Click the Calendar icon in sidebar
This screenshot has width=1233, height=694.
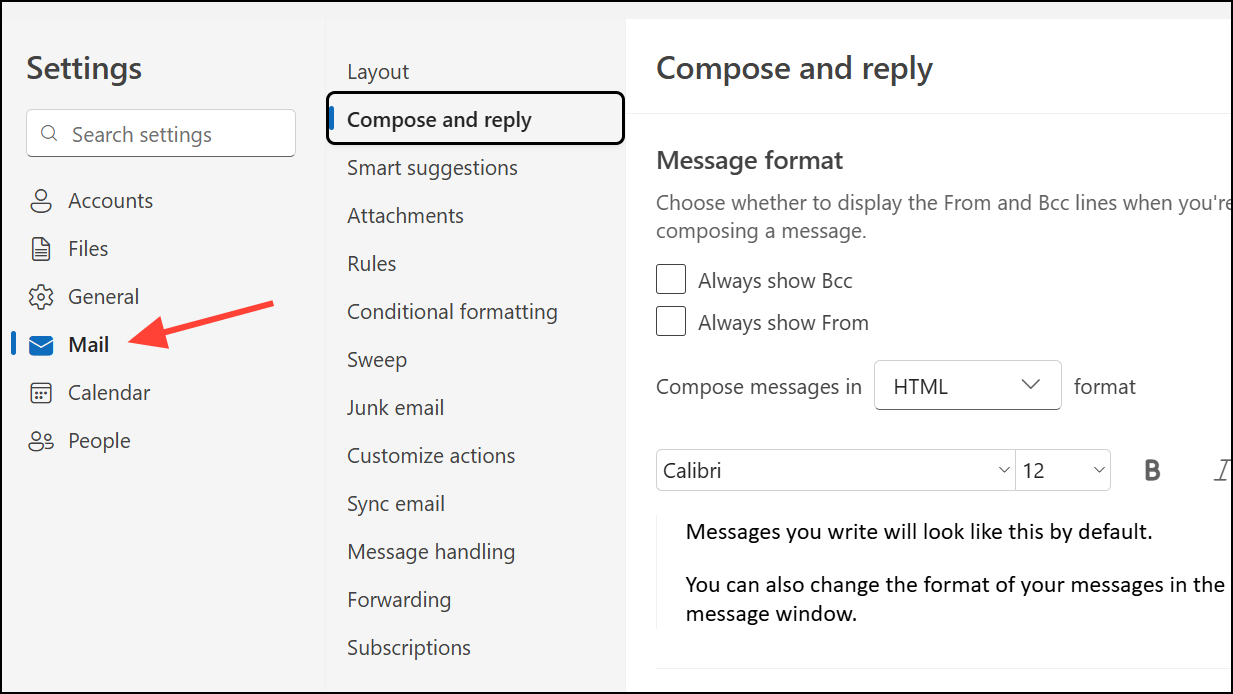pyautogui.click(x=41, y=393)
